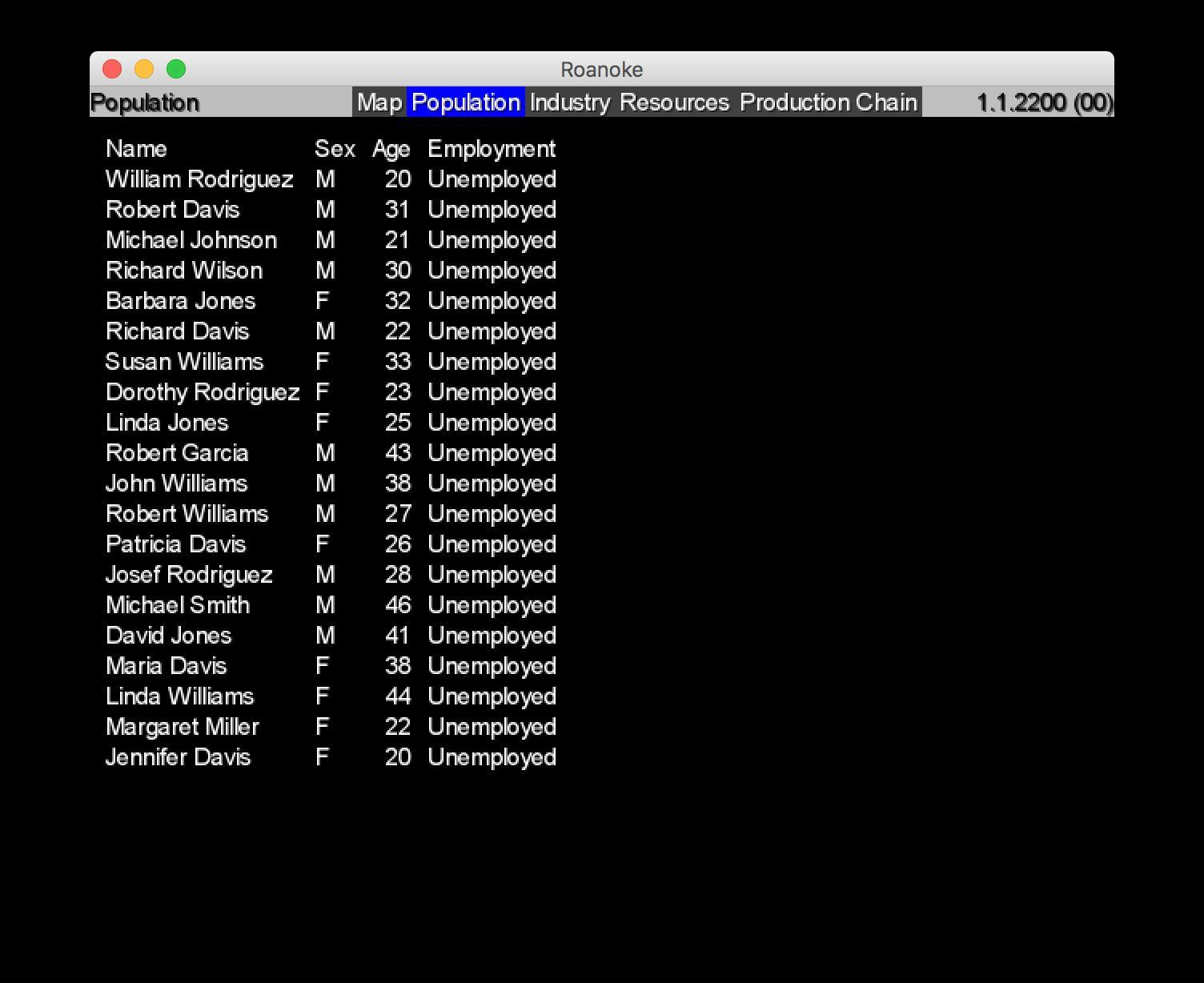Click the Age column header
The image size is (1204, 983).
[391, 149]
